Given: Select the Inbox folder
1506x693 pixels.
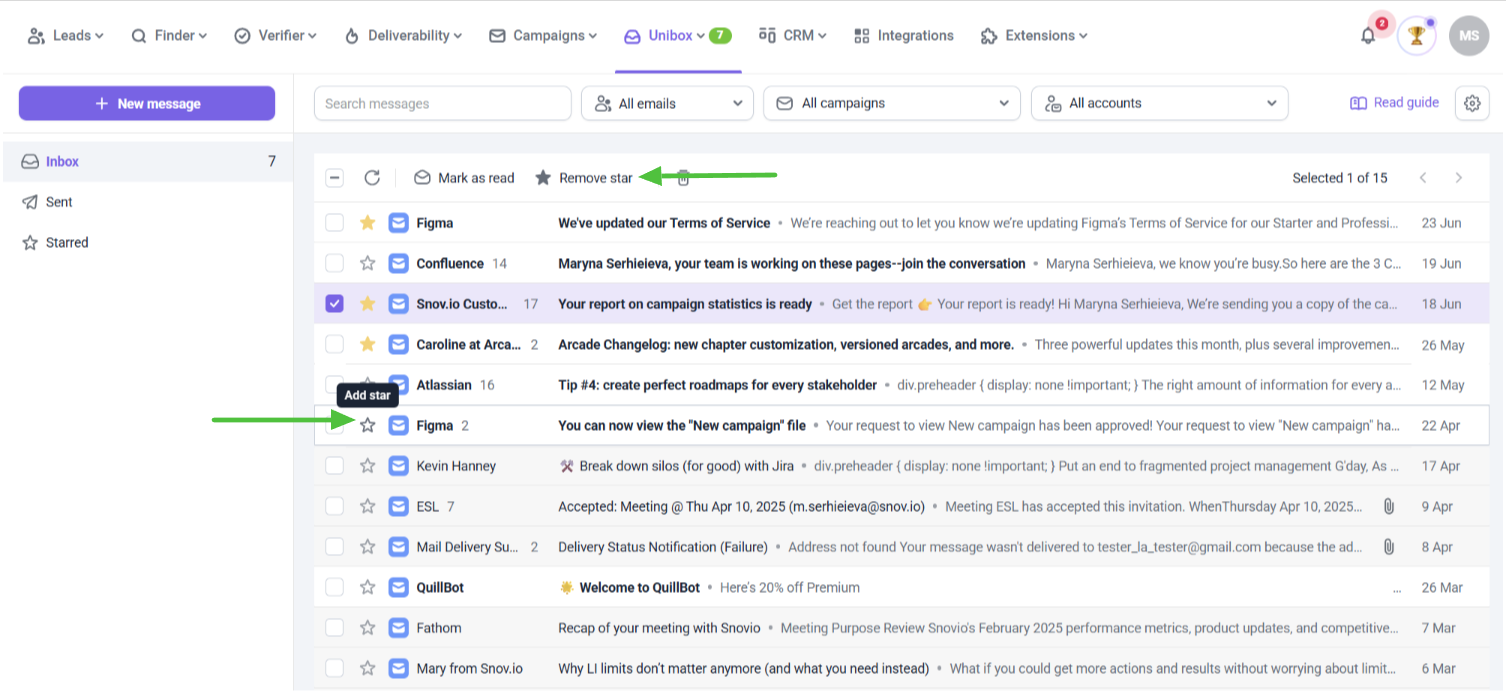Looking at the screenshot, I should click(x=148, y=161).
